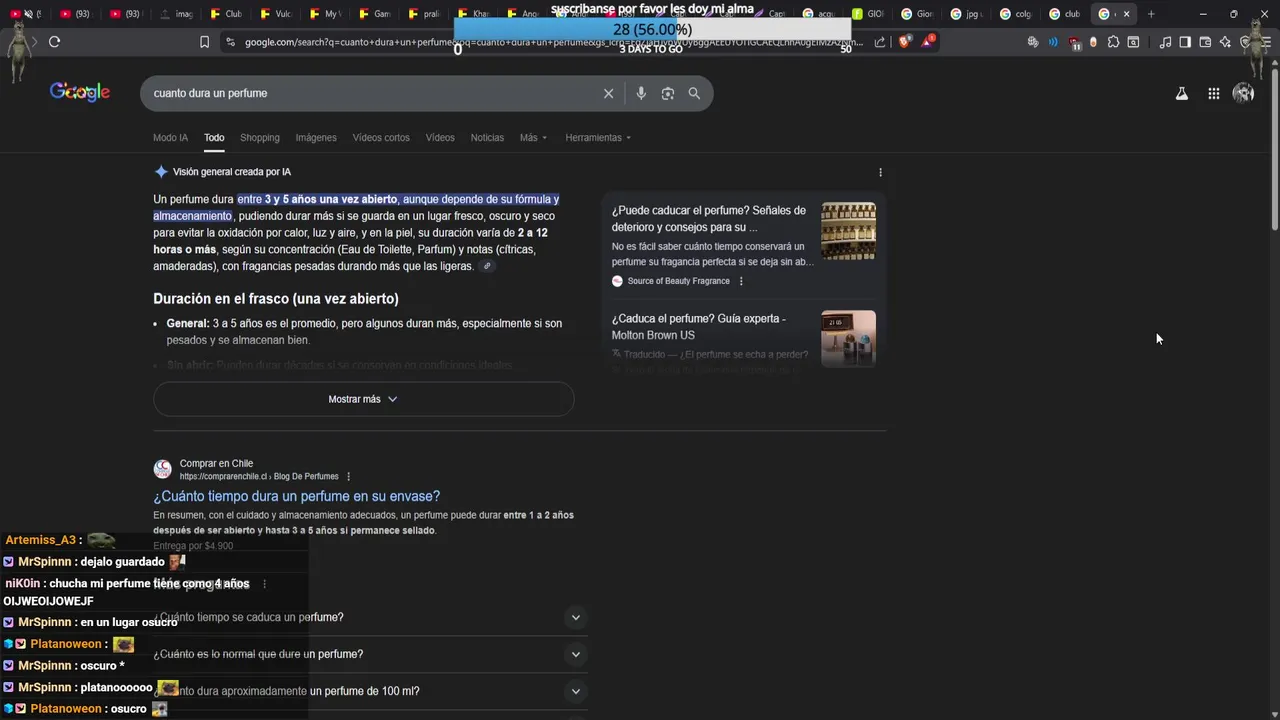1280x720 pixels.
Task: Reload the current page
Action: (x=54, y=42)
